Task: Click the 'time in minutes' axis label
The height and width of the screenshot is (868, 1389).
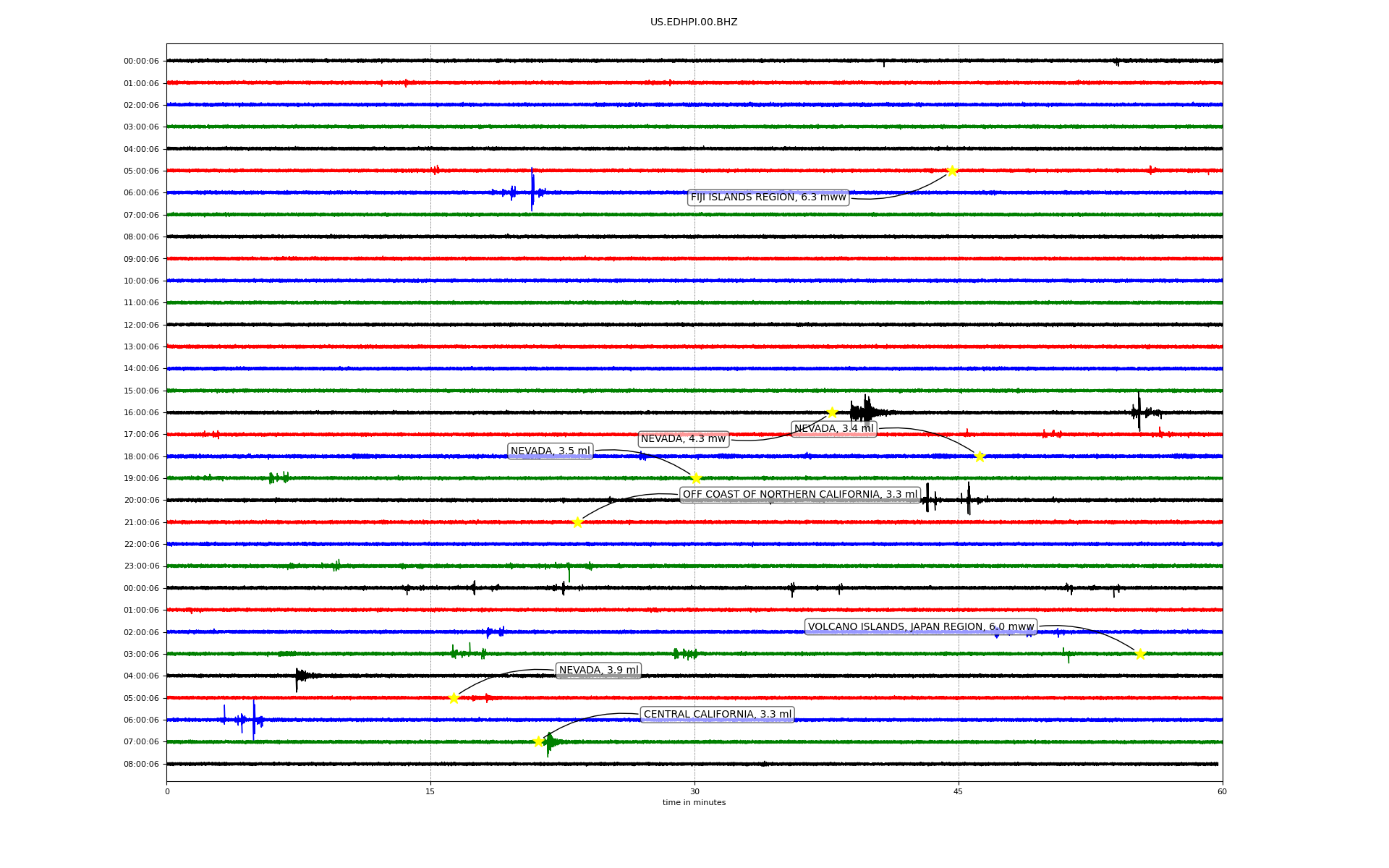Action: pyautogui.click(x=694, y=803)
